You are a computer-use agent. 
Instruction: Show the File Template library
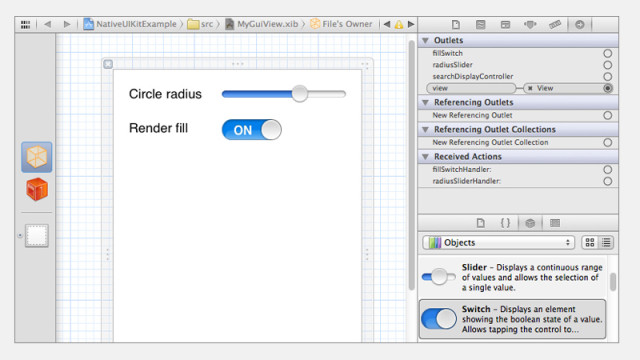[x=480, y=223]
